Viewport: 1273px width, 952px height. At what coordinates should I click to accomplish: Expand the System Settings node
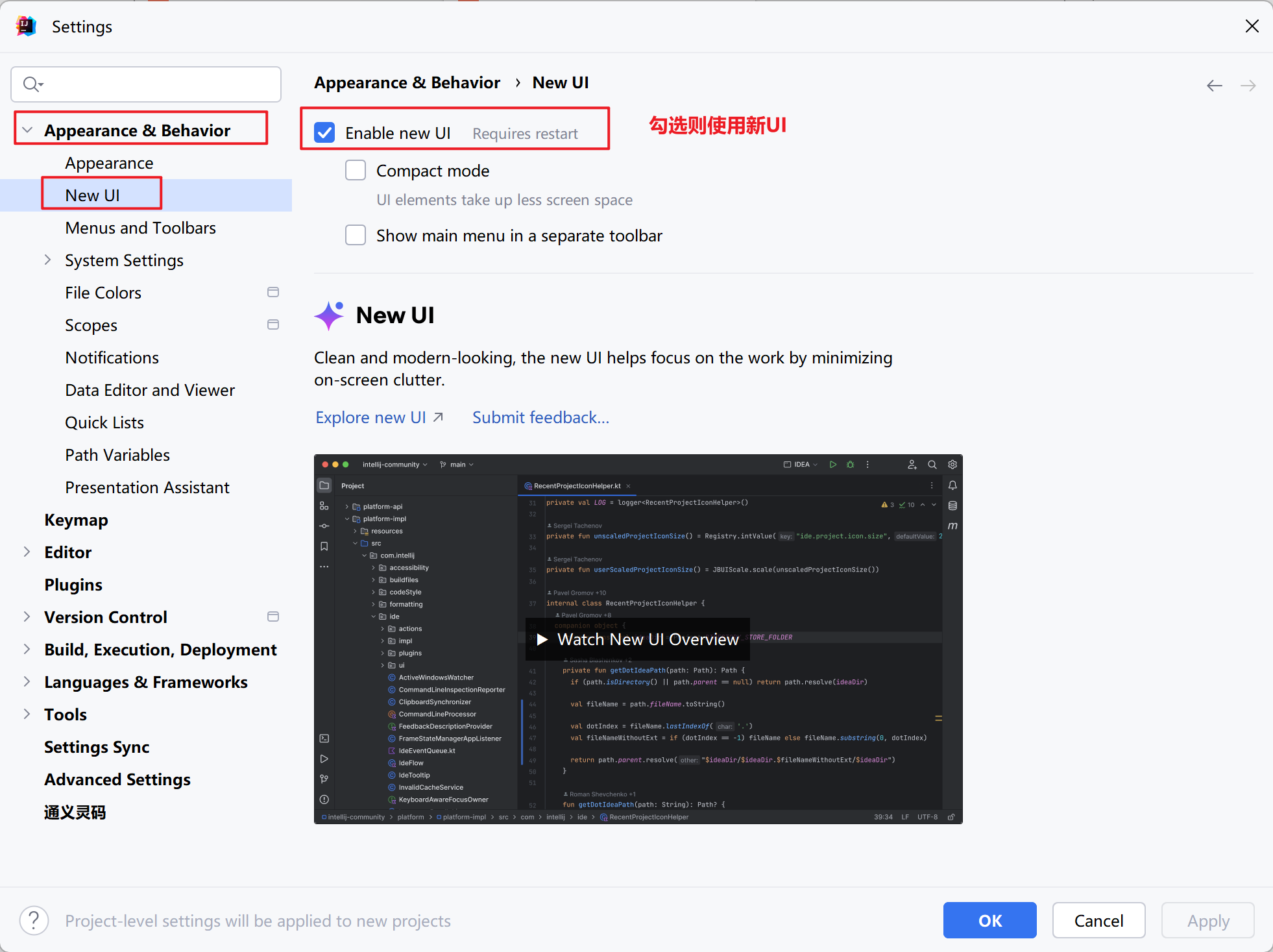coord(47,260)
